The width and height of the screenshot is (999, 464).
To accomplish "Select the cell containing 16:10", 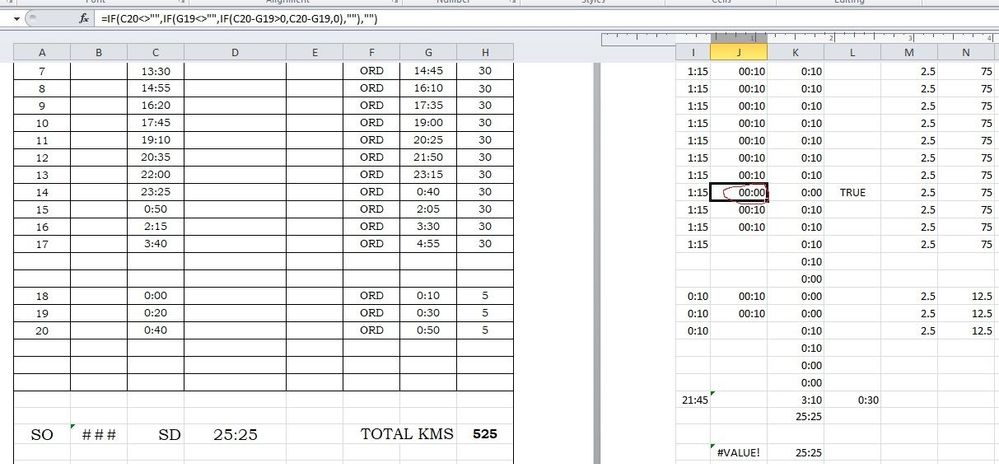I will click(428, 88).
